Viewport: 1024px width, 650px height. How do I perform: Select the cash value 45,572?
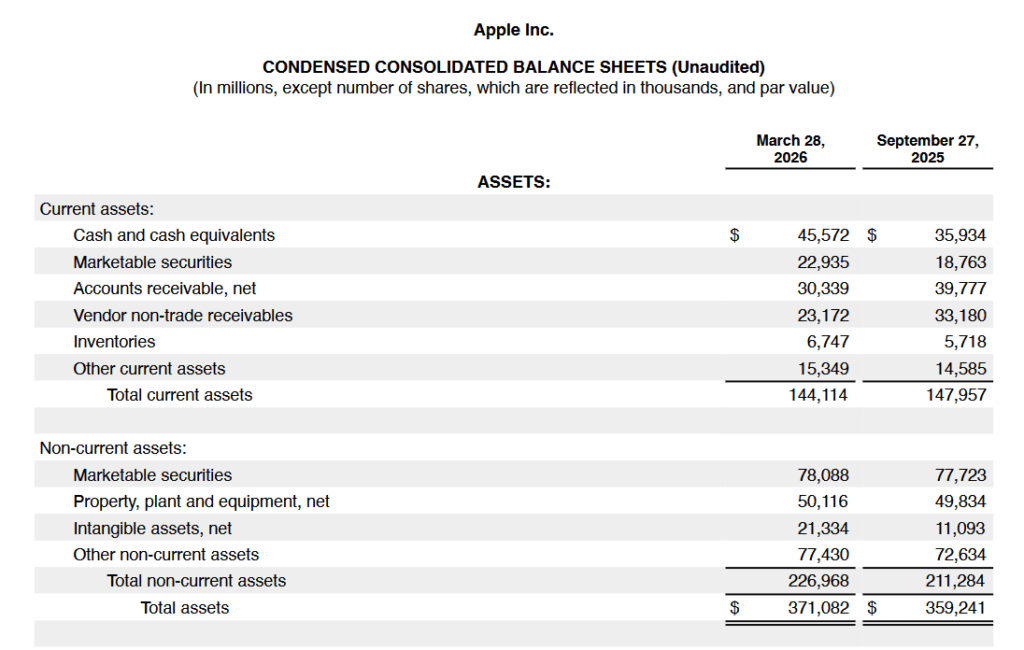click(x=823, y=235)
